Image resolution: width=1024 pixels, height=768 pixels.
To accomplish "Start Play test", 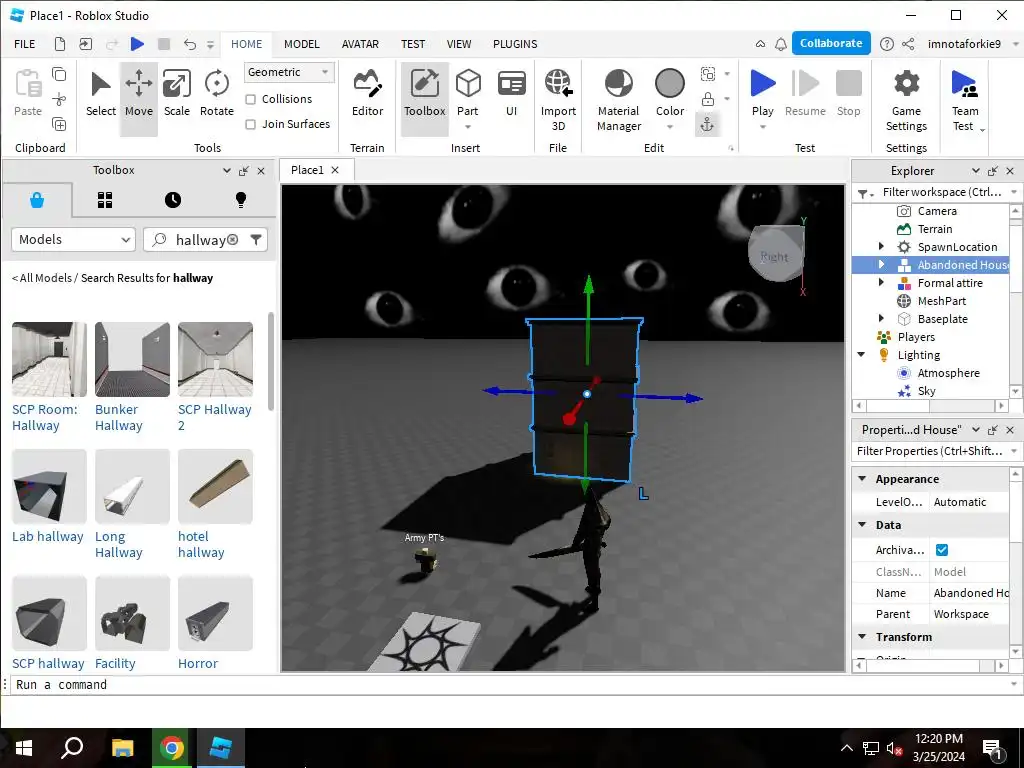I will [x=762, y=91].
